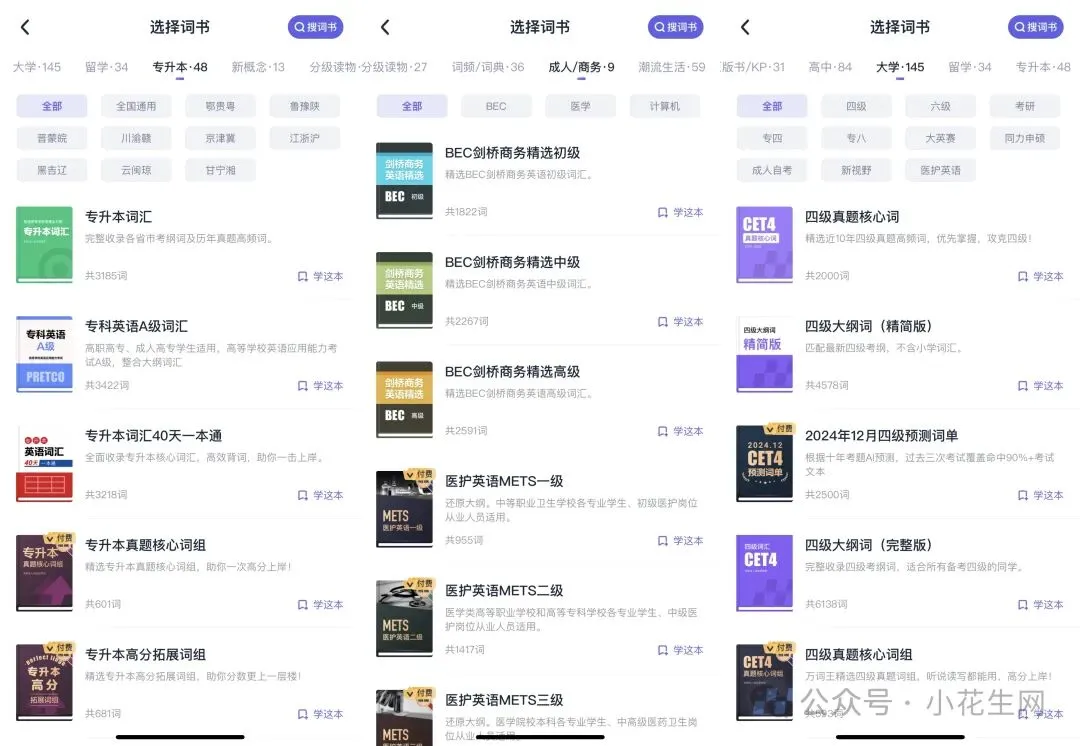Bookmark 学这本 for 专升本词汇
1080x746 pixels.
click(320, 276)
